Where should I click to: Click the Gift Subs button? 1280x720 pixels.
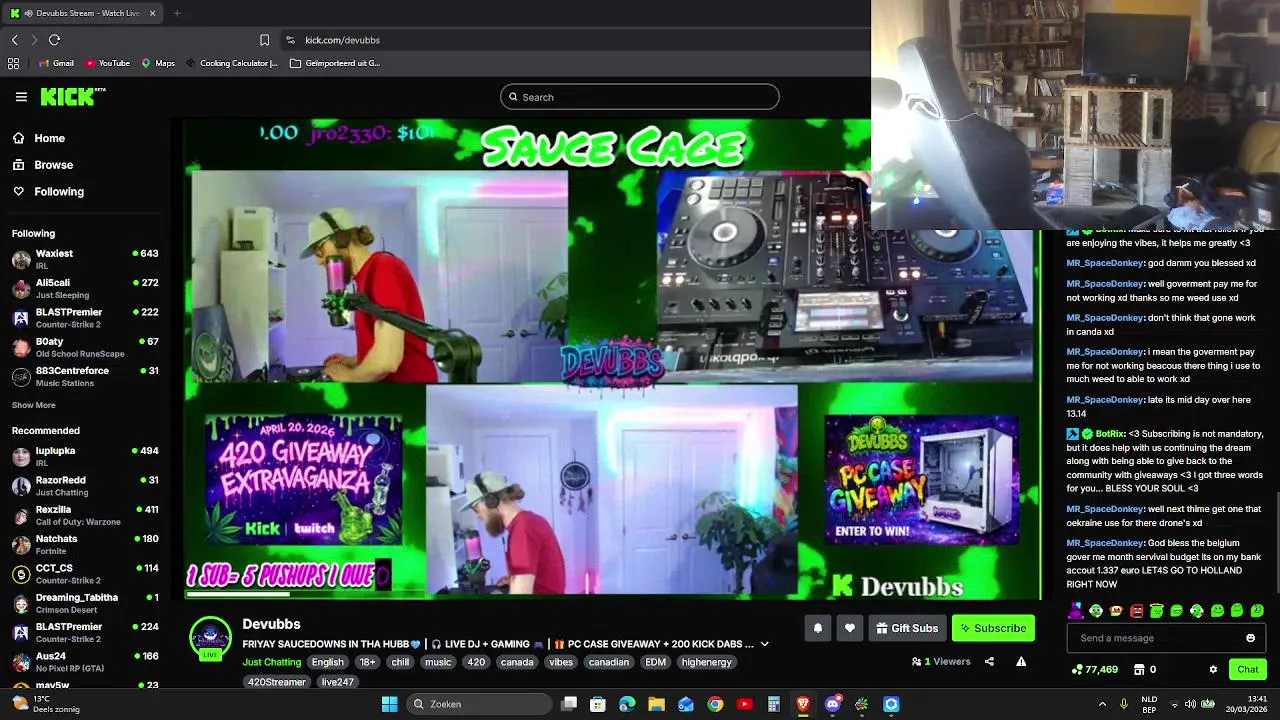pyautogui.click(x=907, y=628)
